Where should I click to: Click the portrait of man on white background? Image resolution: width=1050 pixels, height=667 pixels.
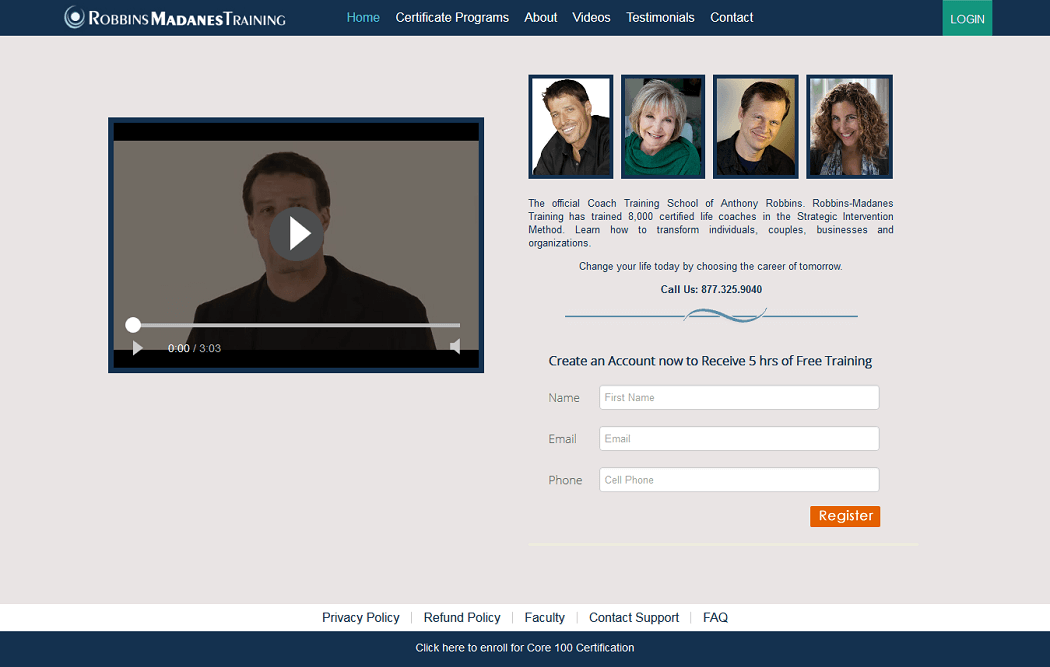[x=571, y=127]
